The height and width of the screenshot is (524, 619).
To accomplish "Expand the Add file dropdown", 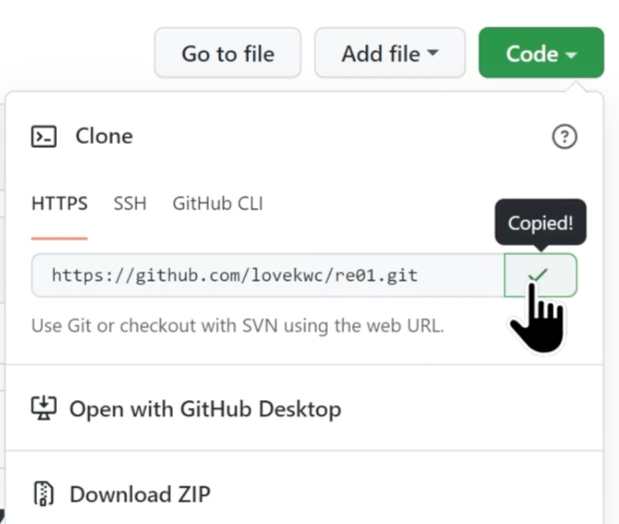I will coord(389,54).
